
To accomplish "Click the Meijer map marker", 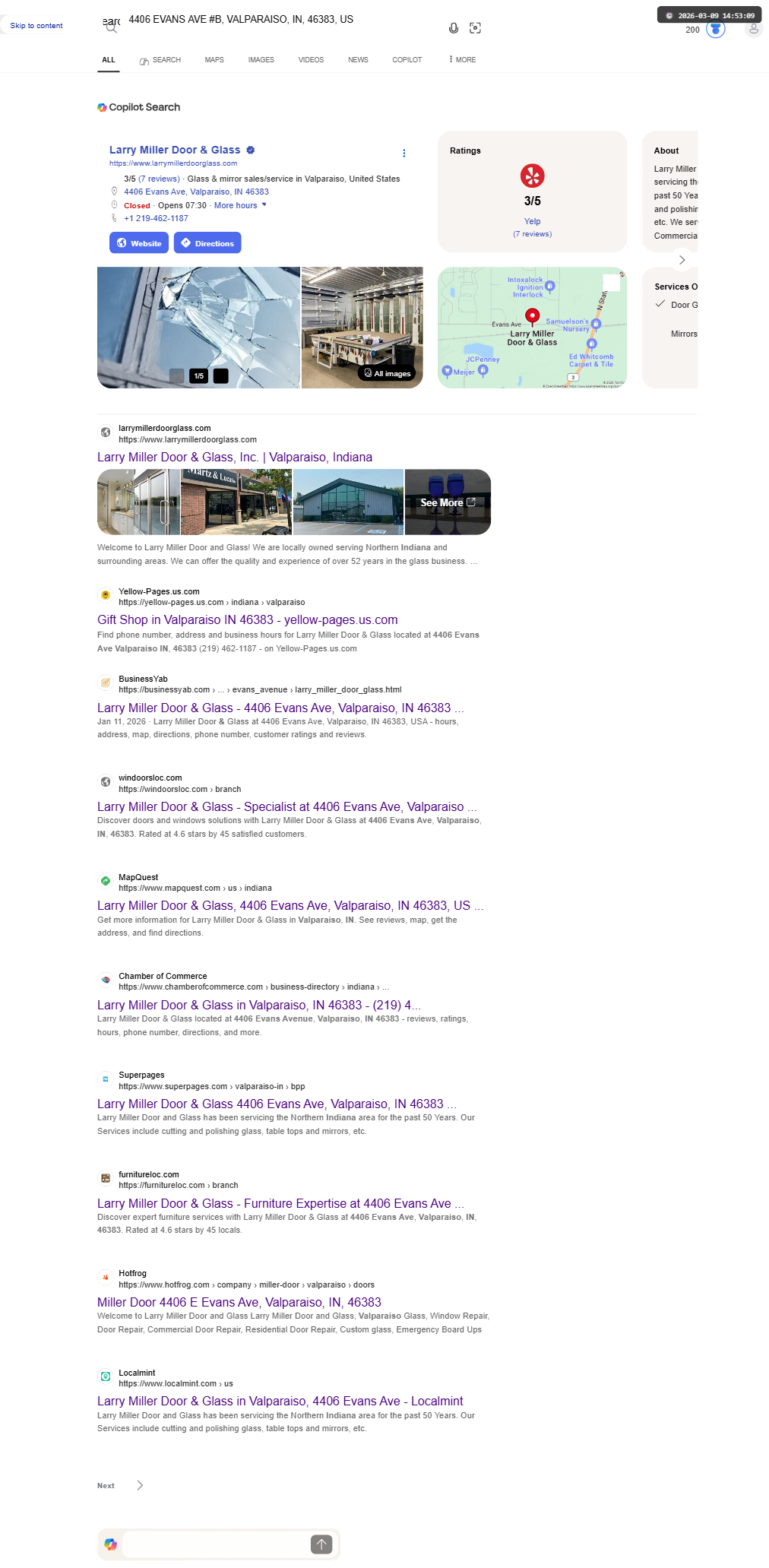I will 447,371.
